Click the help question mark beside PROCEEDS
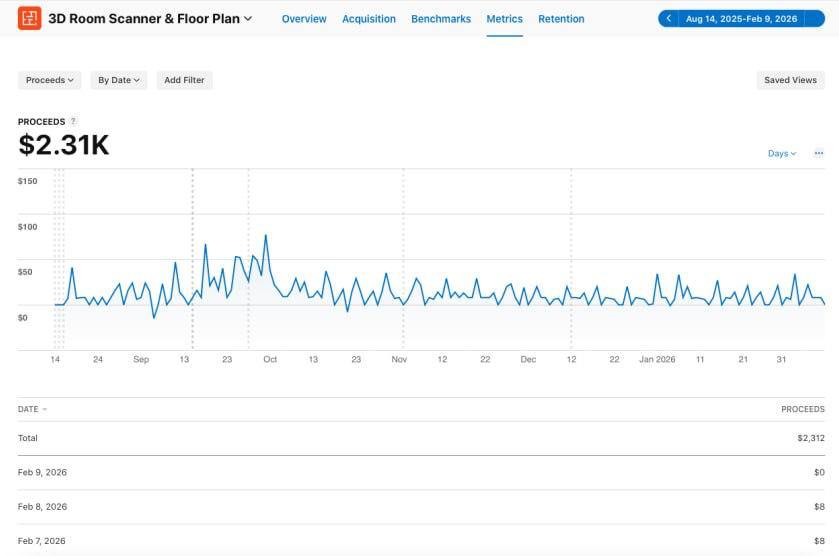This screenshot has width=839, height=556. (x=73, y=122)
